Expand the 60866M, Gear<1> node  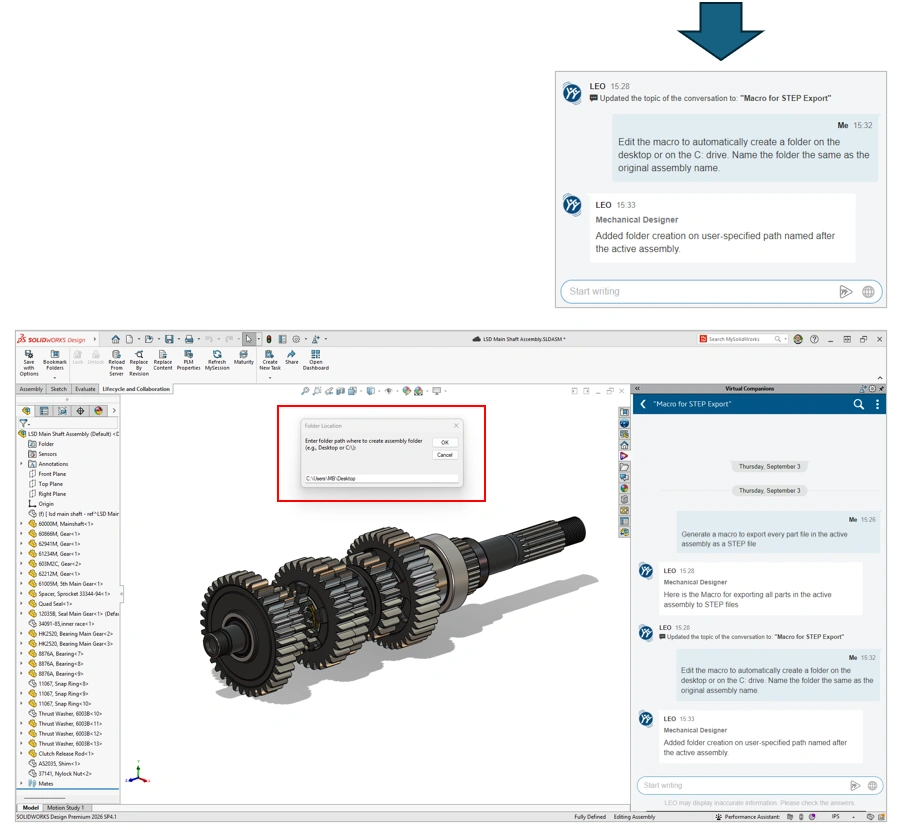(x=22, y=534)
